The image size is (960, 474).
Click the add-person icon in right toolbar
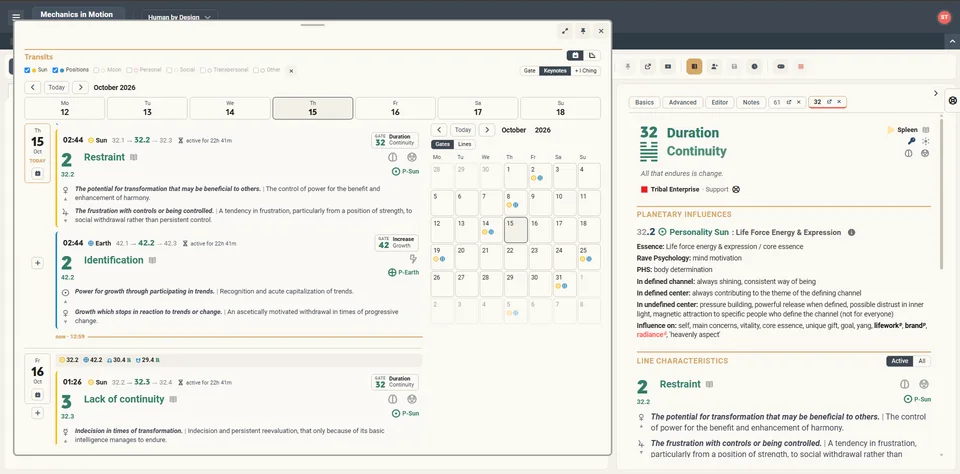(x=714, y=67)
